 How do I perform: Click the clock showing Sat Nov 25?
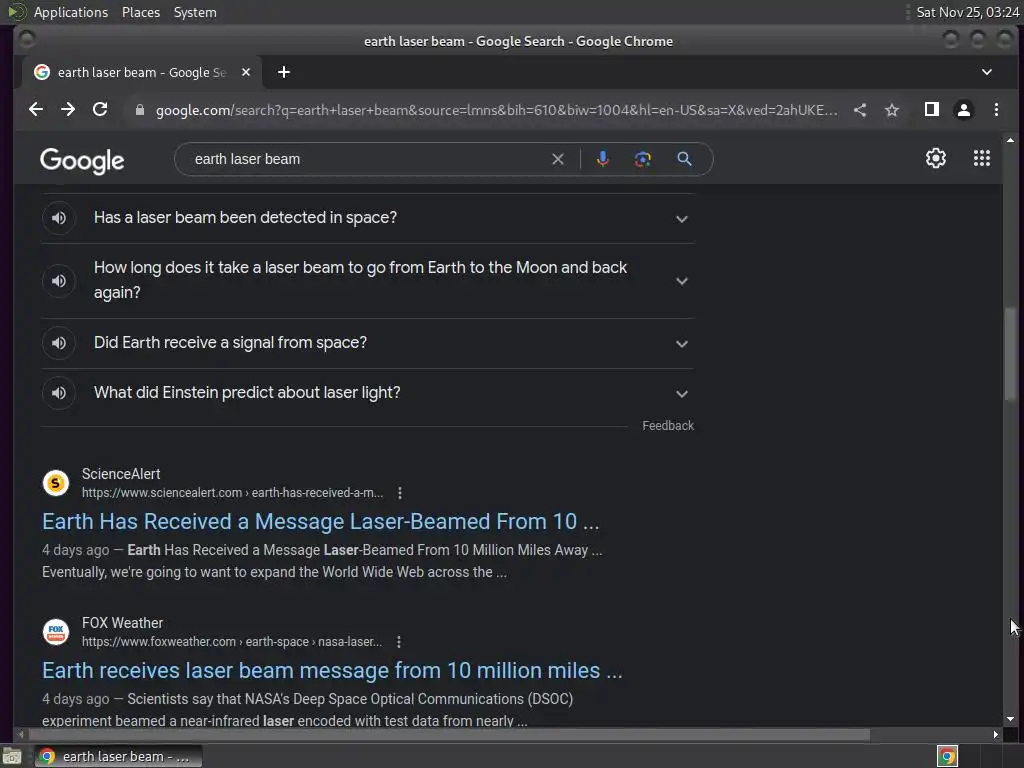968,12
